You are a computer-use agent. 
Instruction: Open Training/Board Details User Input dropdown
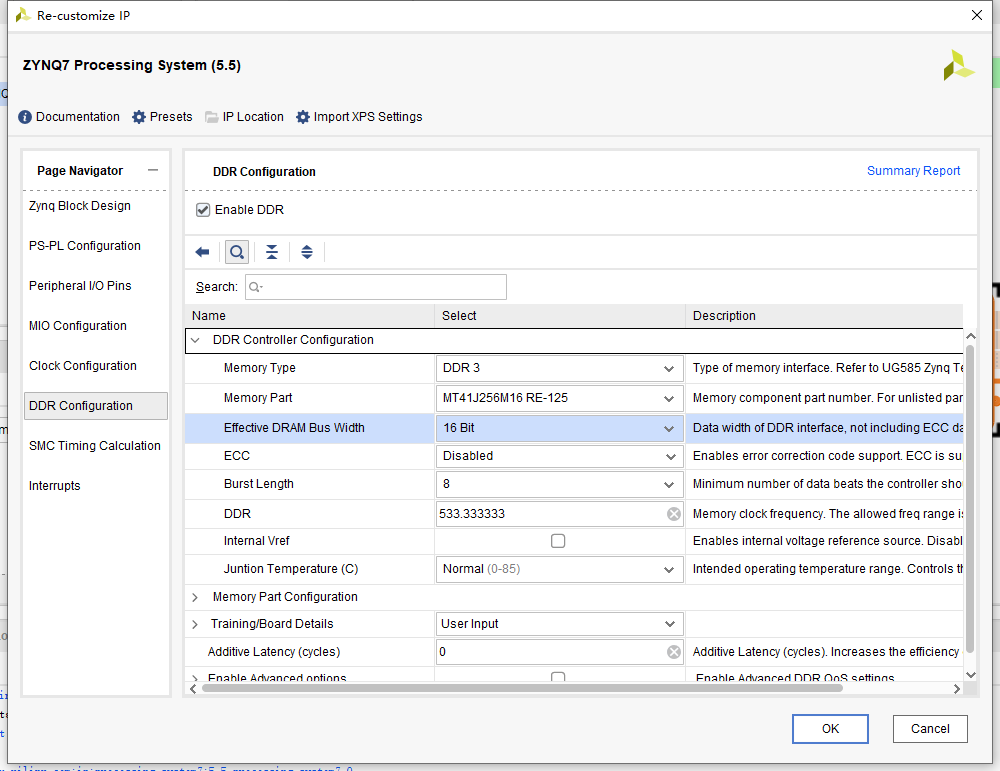coord(559,624)
